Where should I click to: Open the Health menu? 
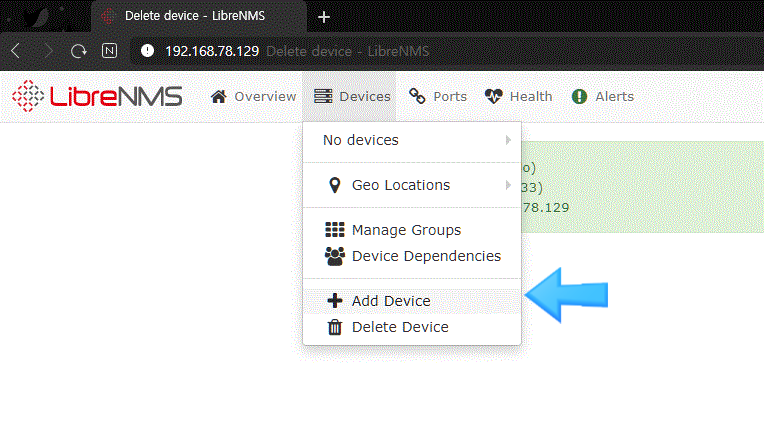[531, 96]
